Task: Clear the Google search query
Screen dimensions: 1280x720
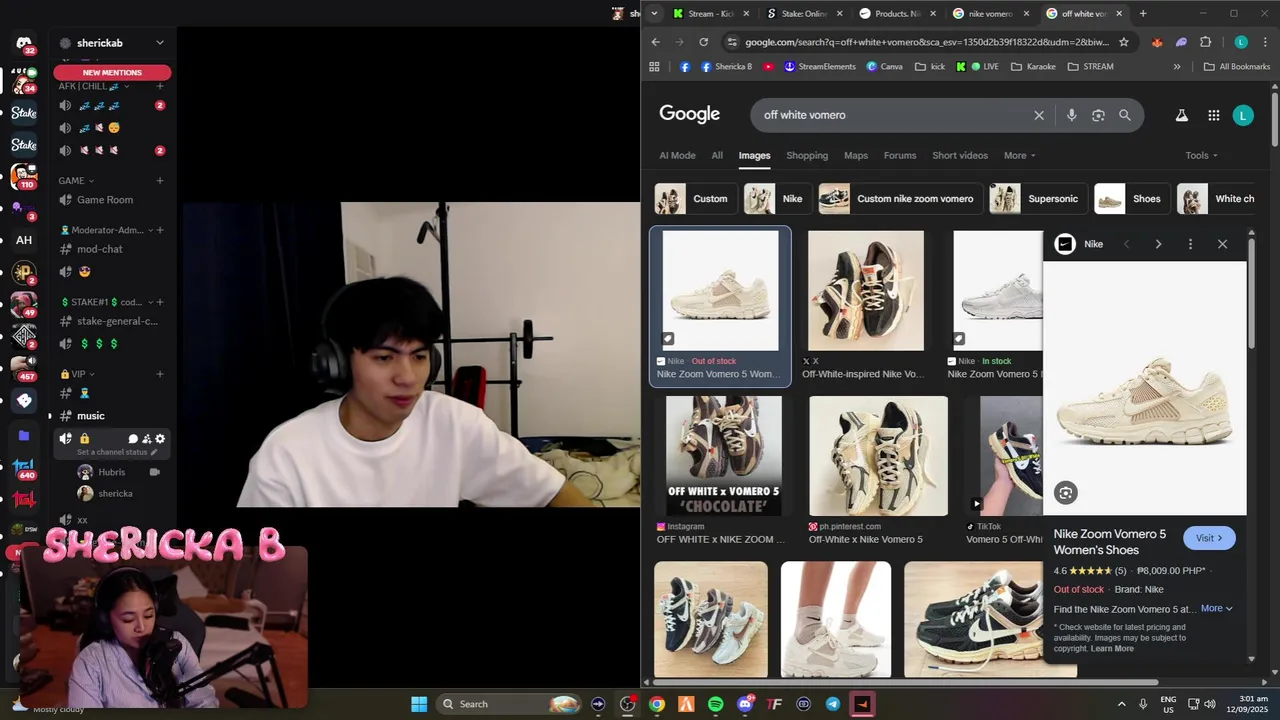Action: pyautogui.click(x=1039, y=115)
